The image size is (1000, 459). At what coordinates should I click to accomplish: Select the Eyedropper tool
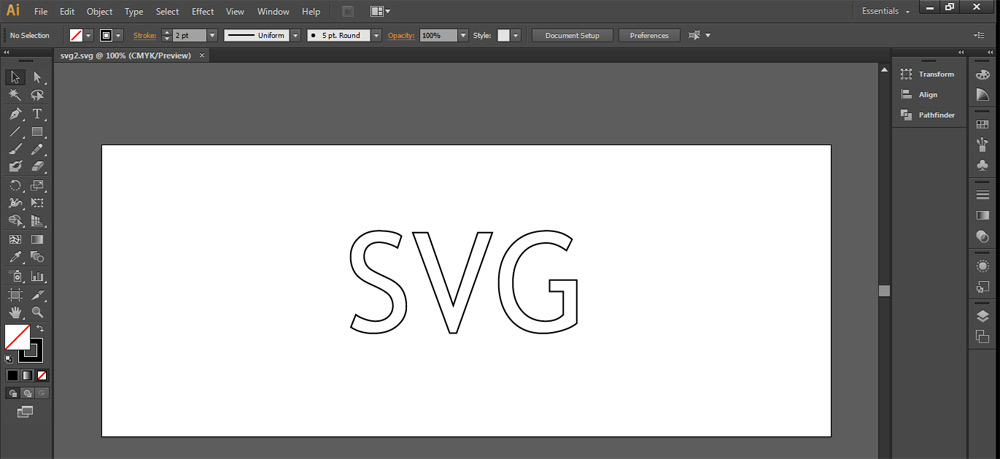[16, 258]
